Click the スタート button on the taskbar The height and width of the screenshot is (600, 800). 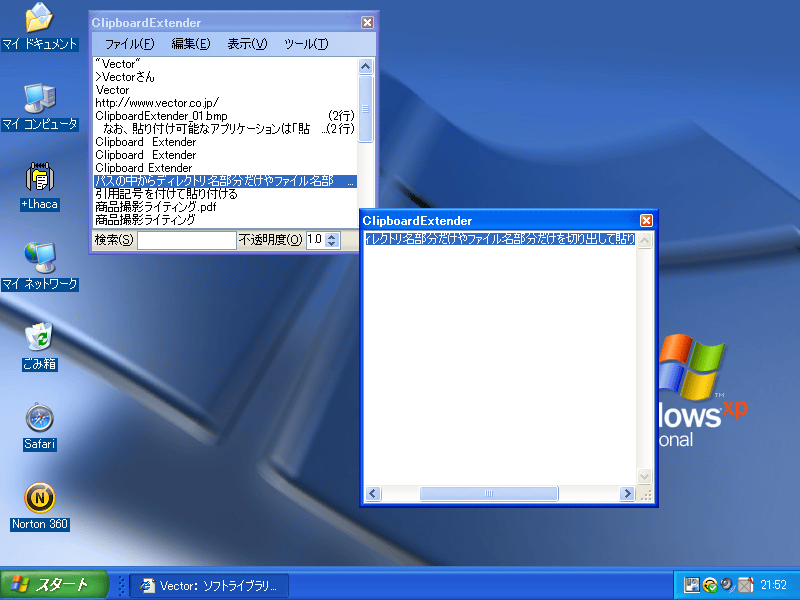coord(54,585)
